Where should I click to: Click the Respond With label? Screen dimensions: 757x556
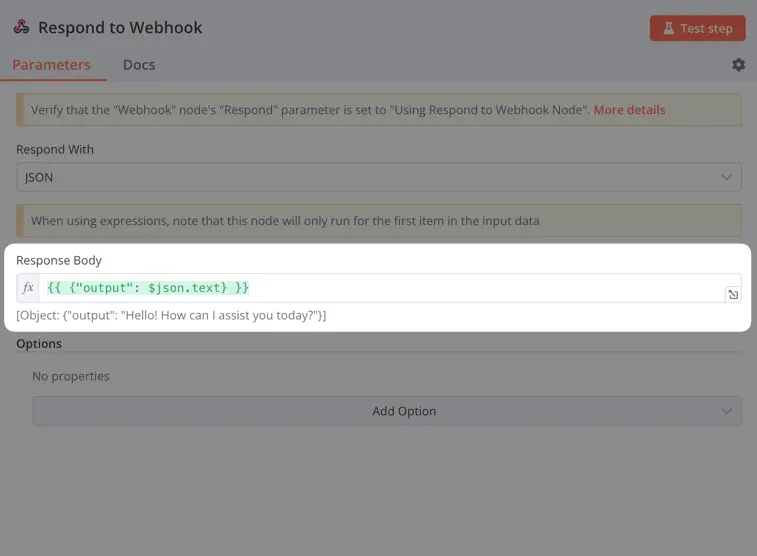(55, 150)
